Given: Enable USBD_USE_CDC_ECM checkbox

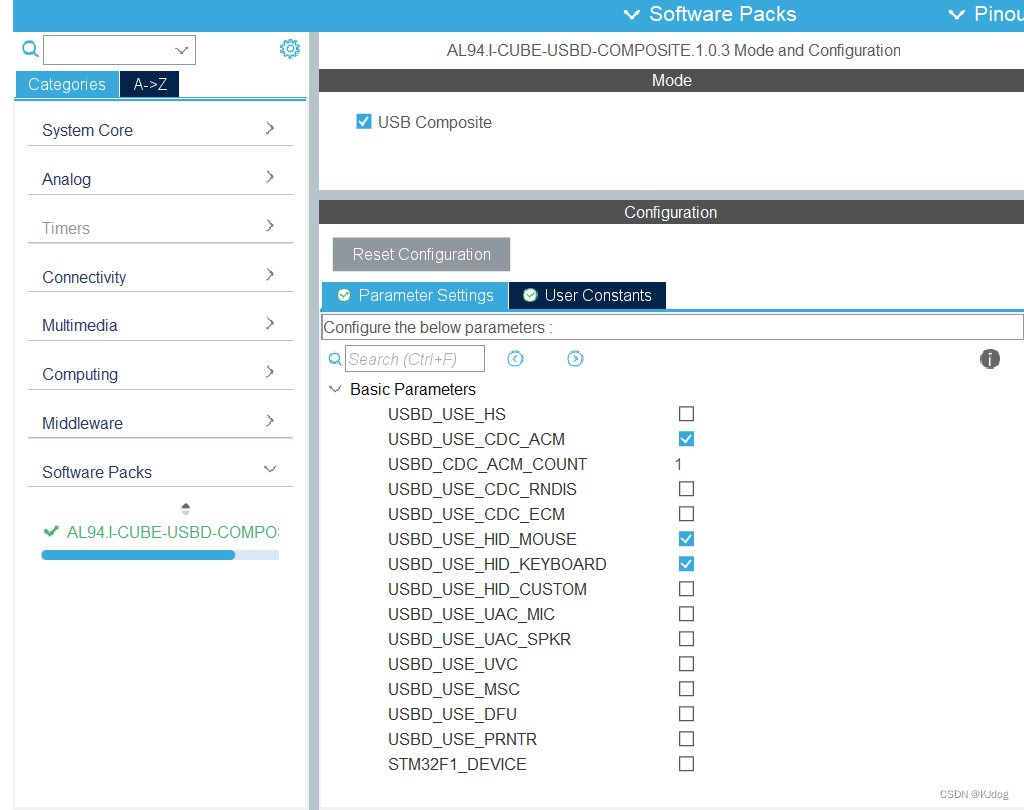Looking at the screenshot, I should coord(686,513).
